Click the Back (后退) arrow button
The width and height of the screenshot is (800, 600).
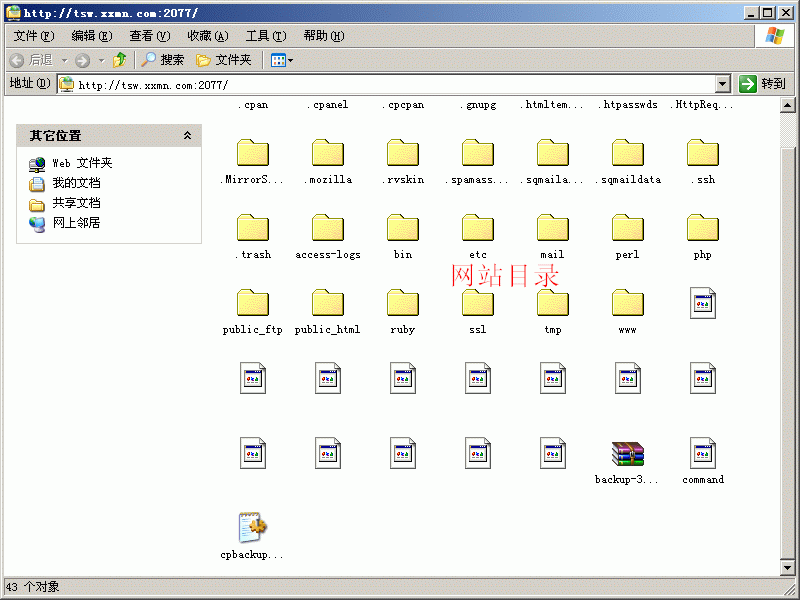pyautogui.click(x=31, y=60)
